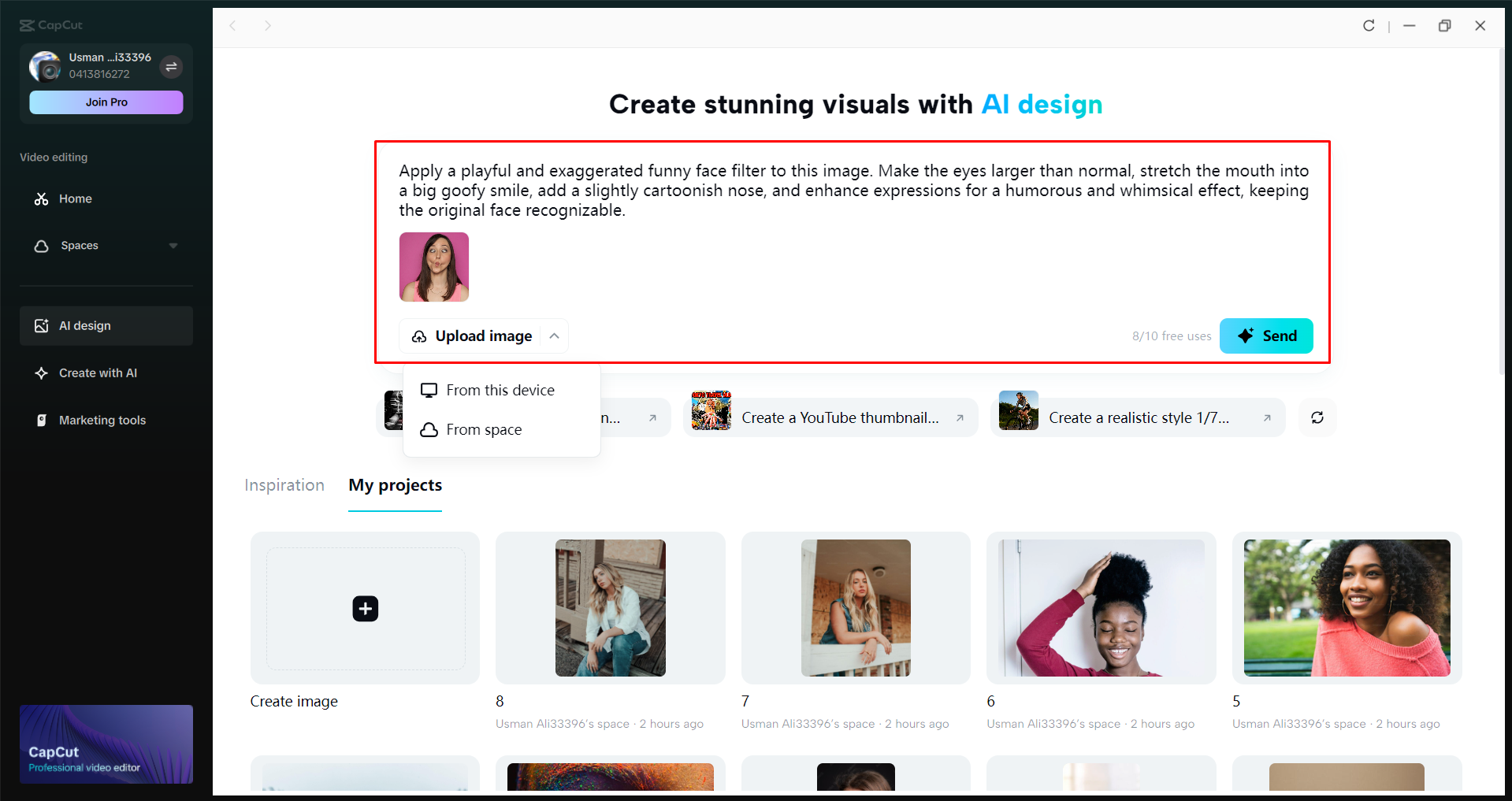Choose From this device in the upload menu
The height and width of the screenshot is (801, 1512).
click(500, 389)
